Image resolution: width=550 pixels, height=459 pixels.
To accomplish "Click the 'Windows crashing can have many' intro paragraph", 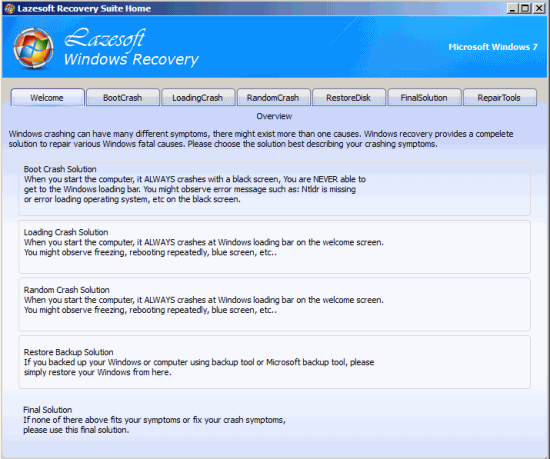I will click(261, 139).
